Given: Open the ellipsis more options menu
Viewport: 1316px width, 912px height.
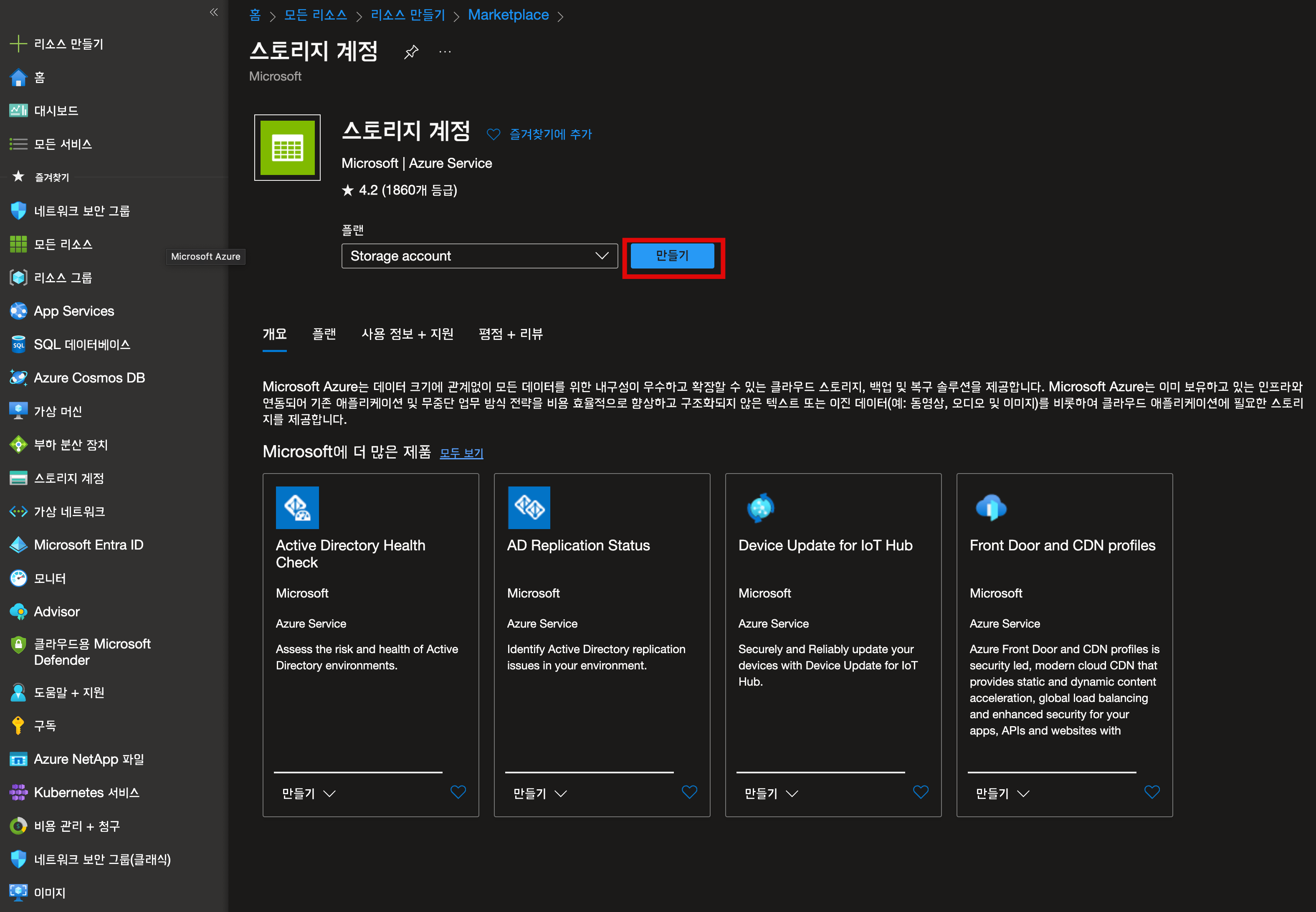Looking at the screenshot, I should coord(445,52).
